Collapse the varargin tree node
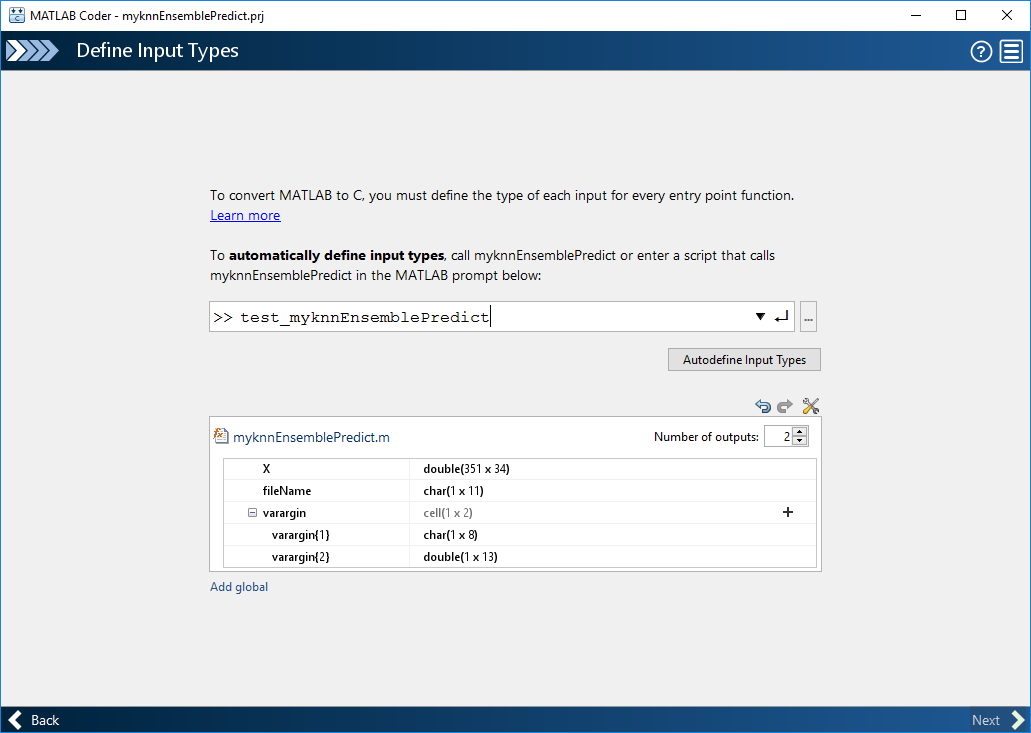Viewport: 1031px width, 733px height. point(252,512)
